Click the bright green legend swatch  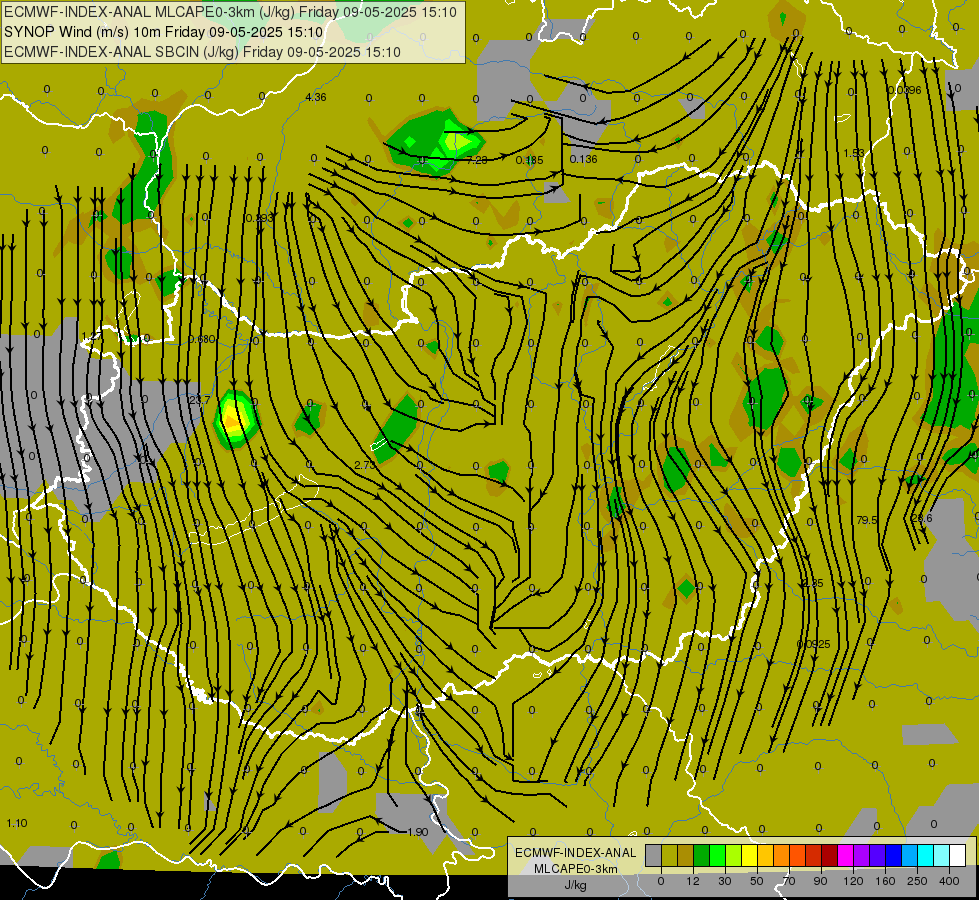pyautogui.click(x=717, y=855)
